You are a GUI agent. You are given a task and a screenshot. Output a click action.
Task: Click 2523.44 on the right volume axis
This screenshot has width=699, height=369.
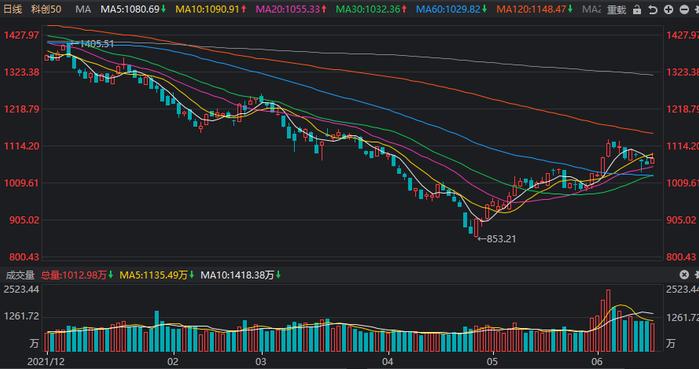point(682,290)
